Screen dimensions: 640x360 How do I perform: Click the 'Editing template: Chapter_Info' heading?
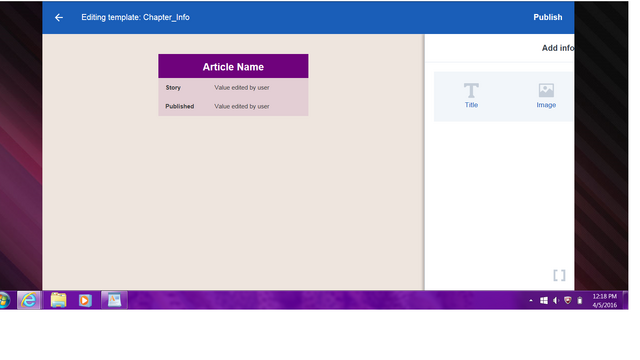point(135,18)
